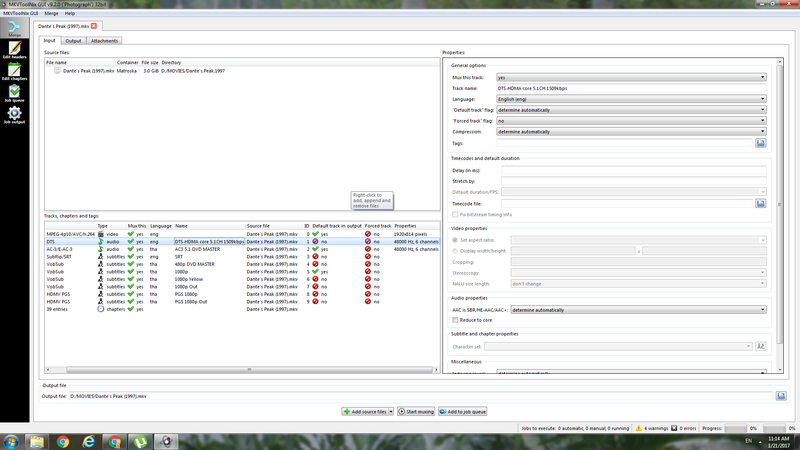Screen dimensions: 800x450
Task: Open the Merge tool in sidebar
Action: click(14, 28)
